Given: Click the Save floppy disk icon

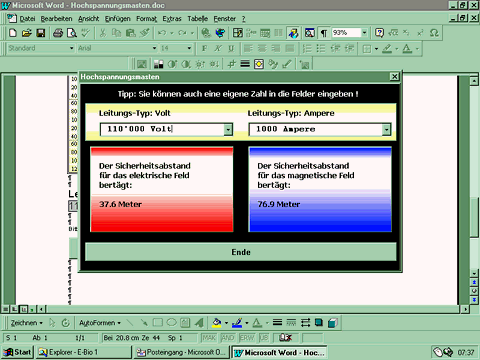Looking at the screenshot, I should point(41,33).
